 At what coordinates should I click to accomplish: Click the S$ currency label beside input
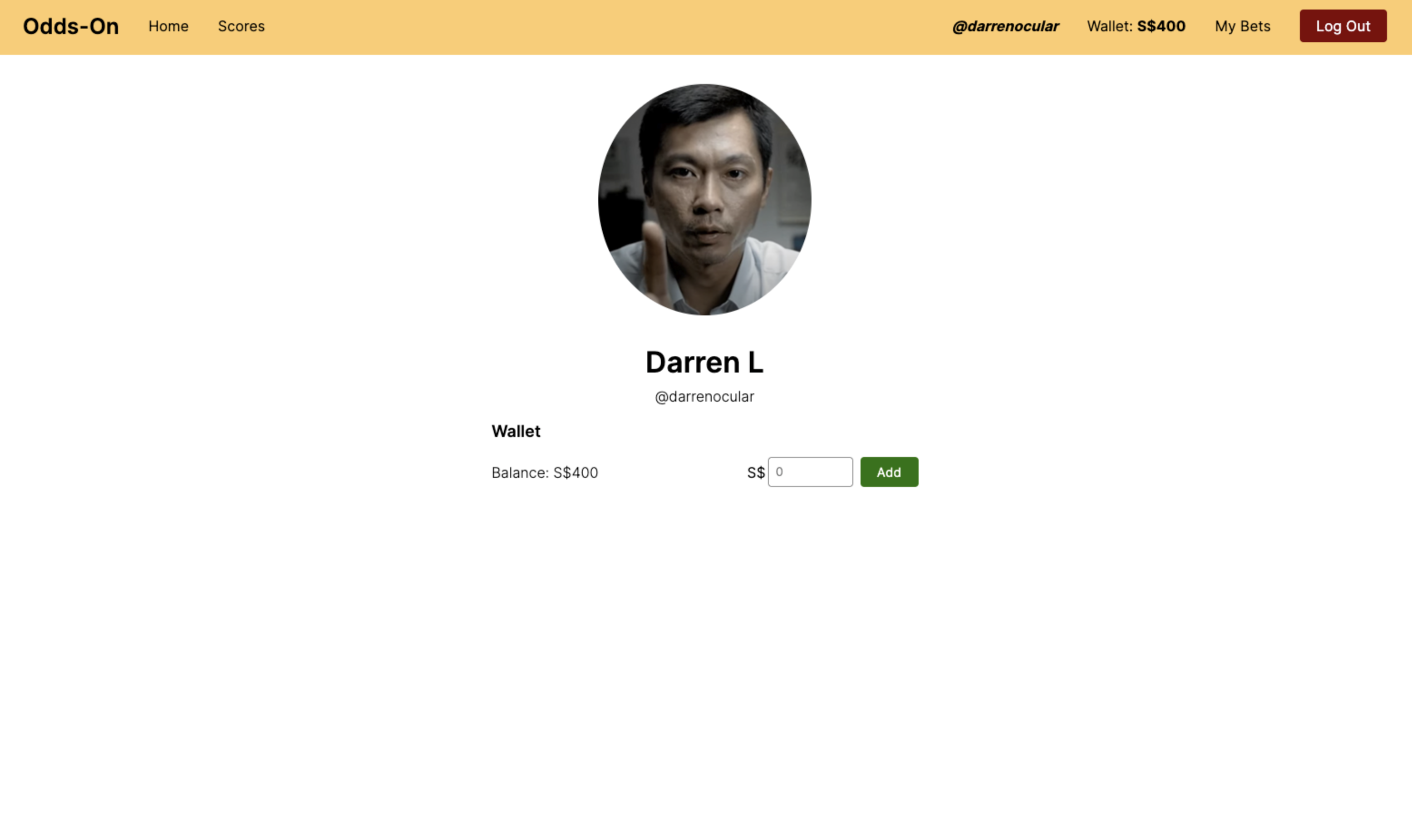pos(756,472)
